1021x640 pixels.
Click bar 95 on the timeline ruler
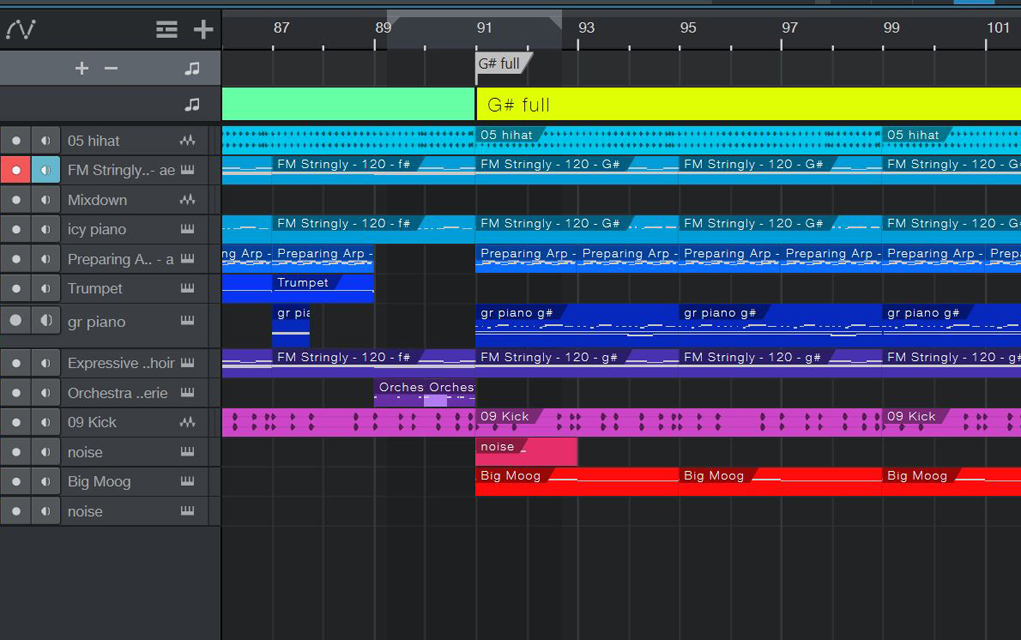688,28
